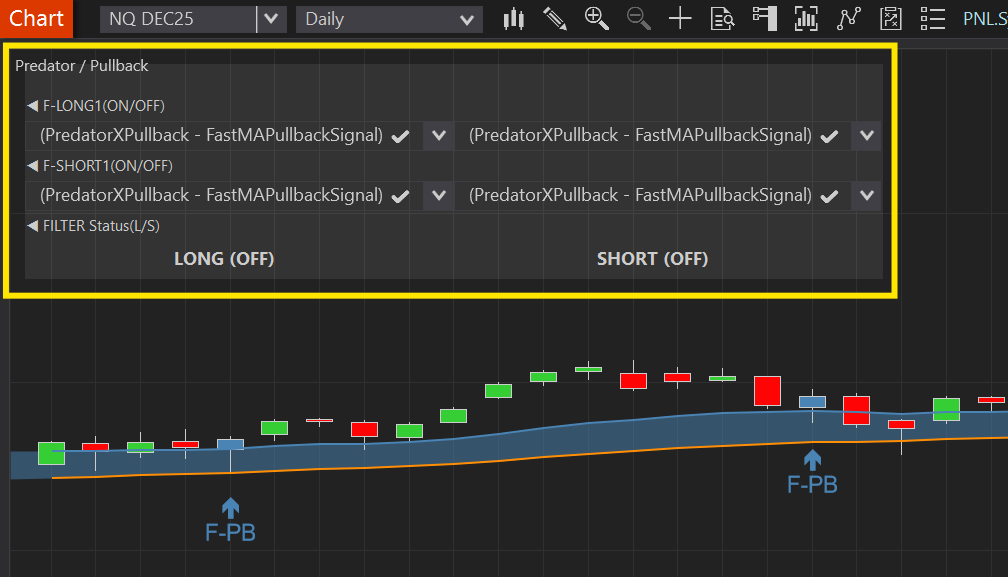The height and width of the screenshot is (577, 1008).
Task: Click the Chart tab label
Action: (37, 18)
